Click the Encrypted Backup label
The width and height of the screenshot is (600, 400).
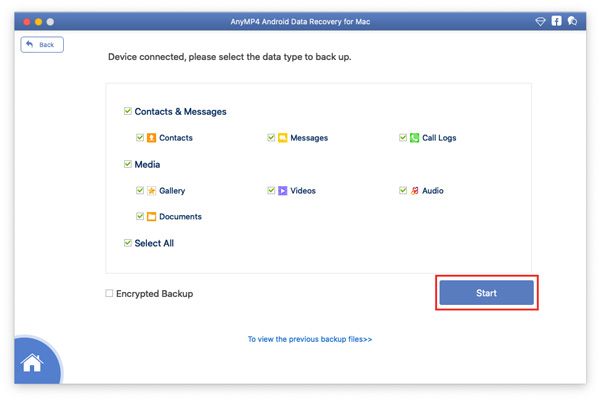[x=155, y=294]
